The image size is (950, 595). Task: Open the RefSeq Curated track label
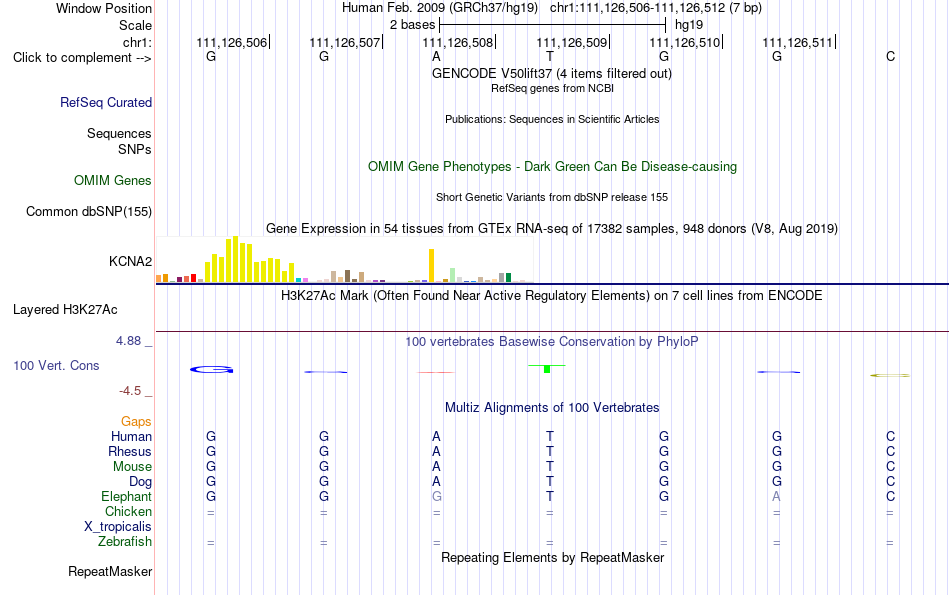106,102
